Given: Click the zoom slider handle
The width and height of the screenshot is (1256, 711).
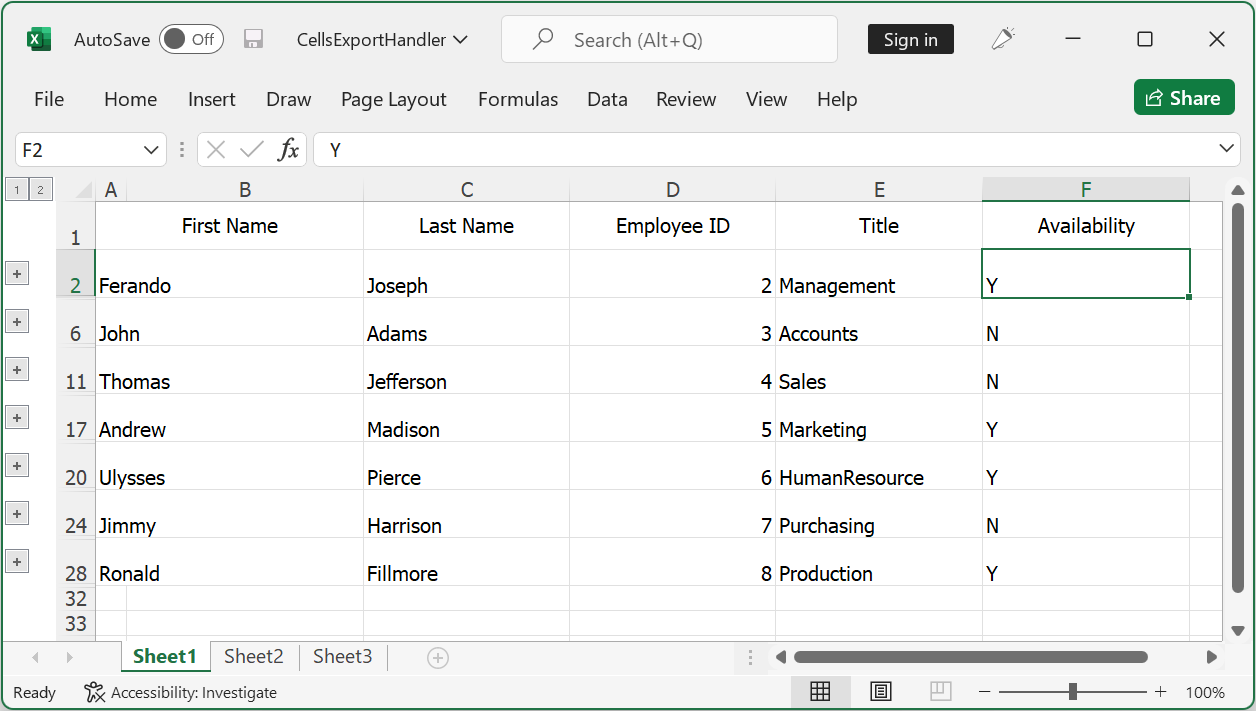Looking at the screenshot, I should [x=1072, y=691].
